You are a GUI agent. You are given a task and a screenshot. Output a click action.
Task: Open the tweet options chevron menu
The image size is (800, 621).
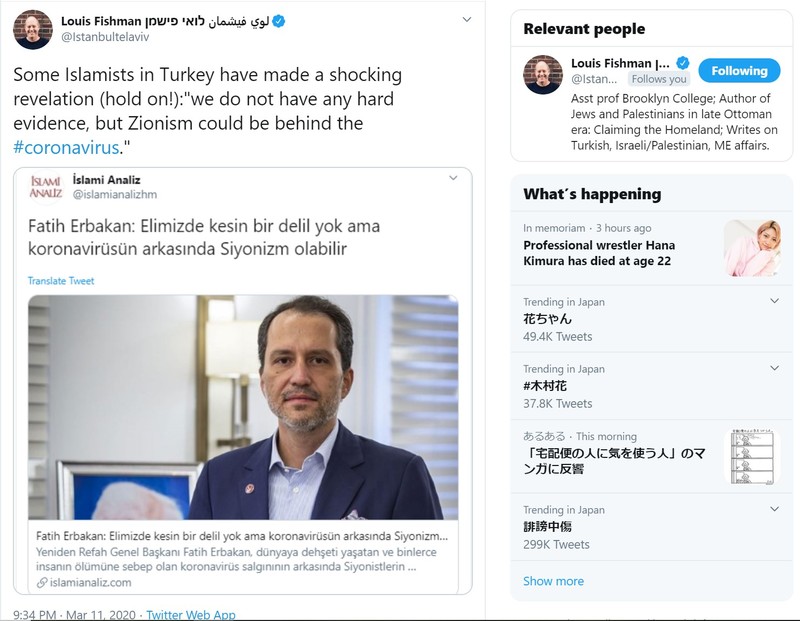467,20
